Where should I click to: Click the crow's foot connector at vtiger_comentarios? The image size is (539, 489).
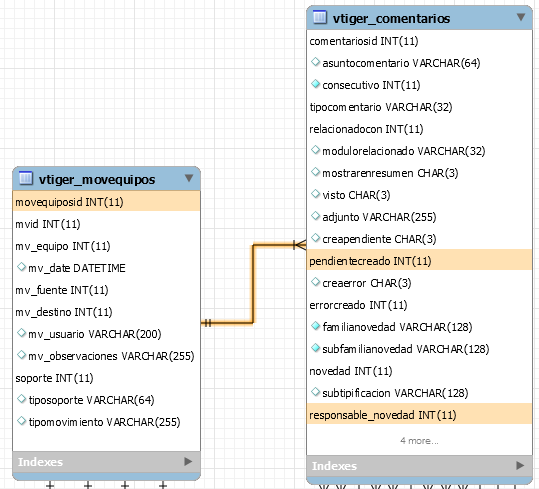point(299,245)
